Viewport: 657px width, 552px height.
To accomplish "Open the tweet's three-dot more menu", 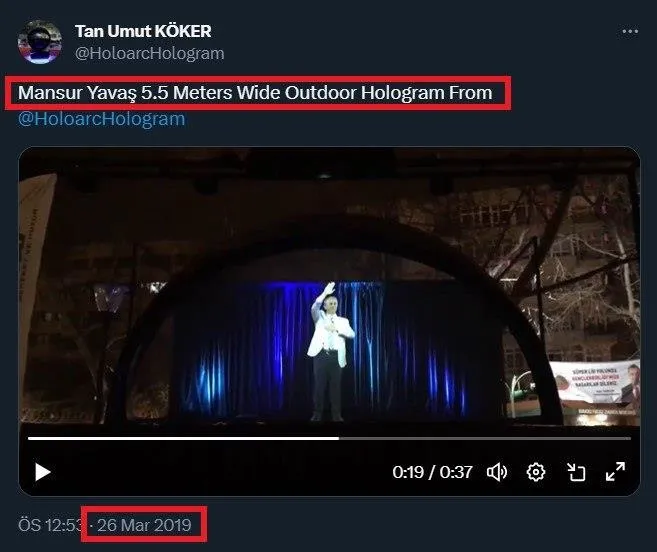I will pyautogui.click(x=629, y=32).
